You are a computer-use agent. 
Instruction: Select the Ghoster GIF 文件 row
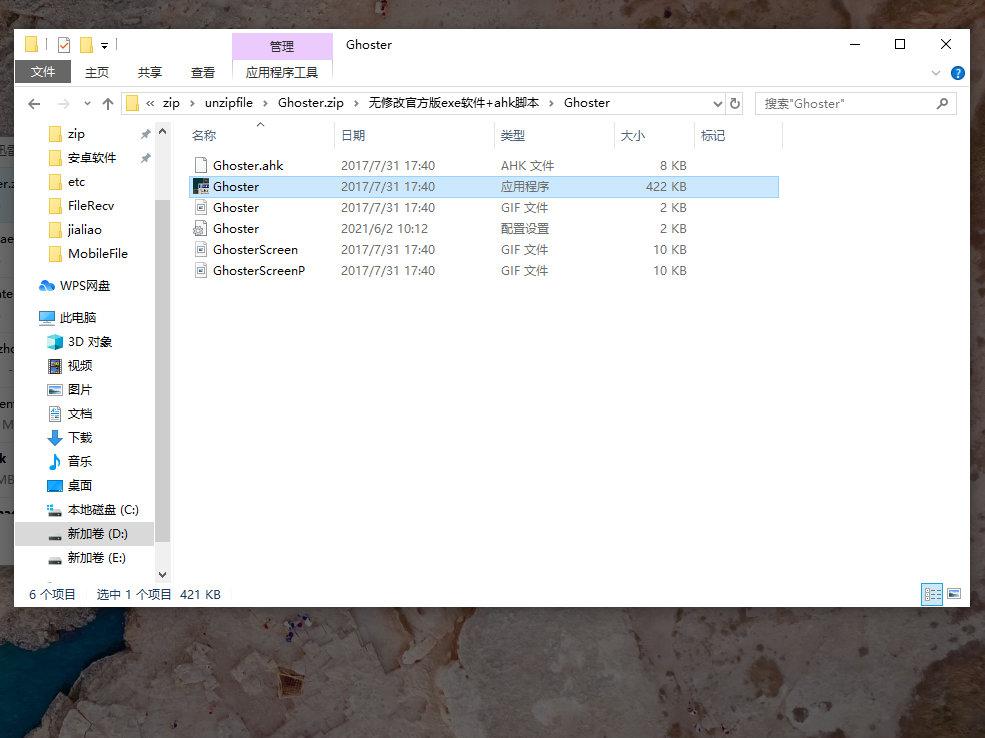[484, 208]
